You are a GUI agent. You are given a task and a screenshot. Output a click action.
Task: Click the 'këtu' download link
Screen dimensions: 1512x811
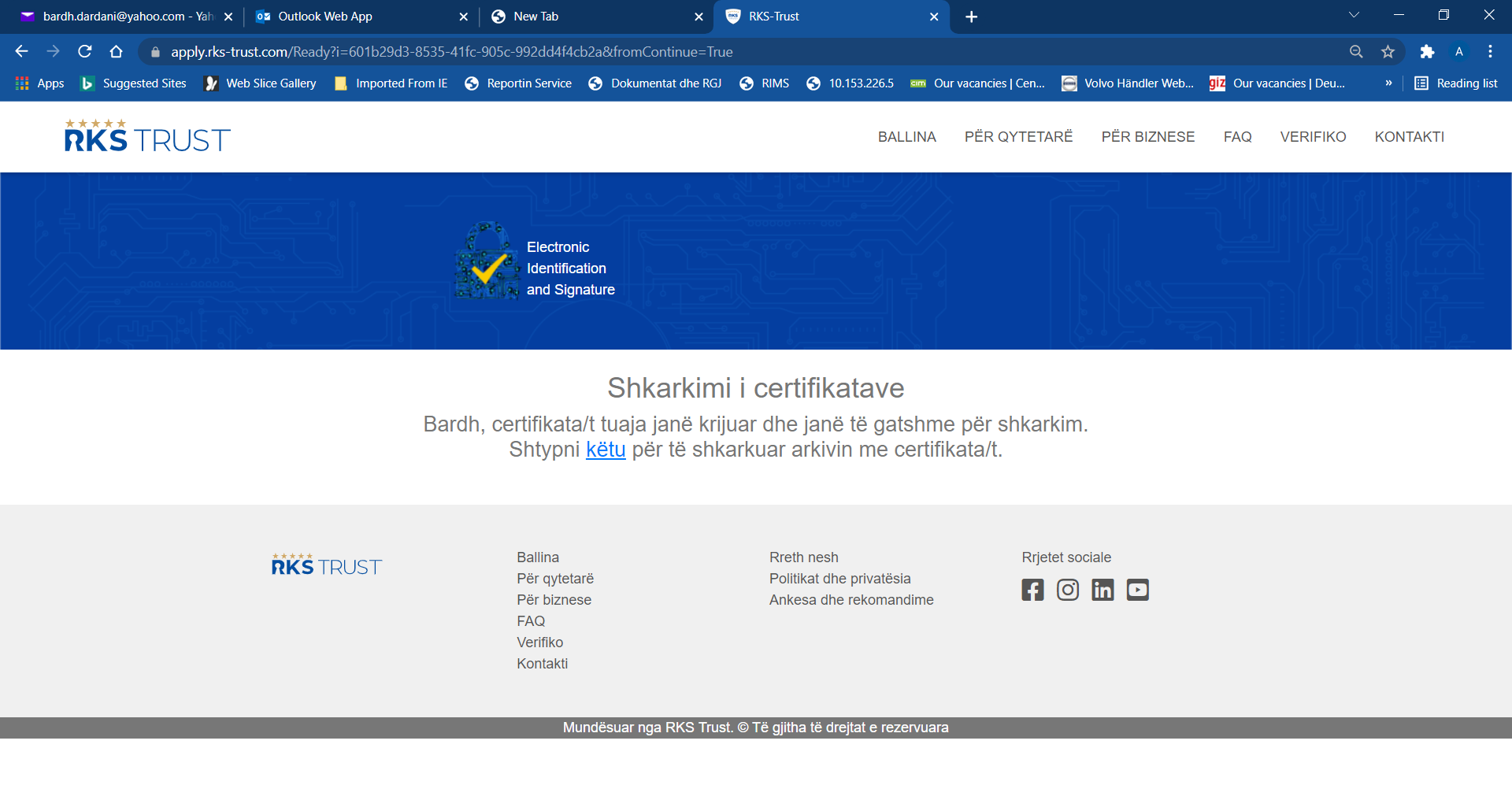point(606,450)
